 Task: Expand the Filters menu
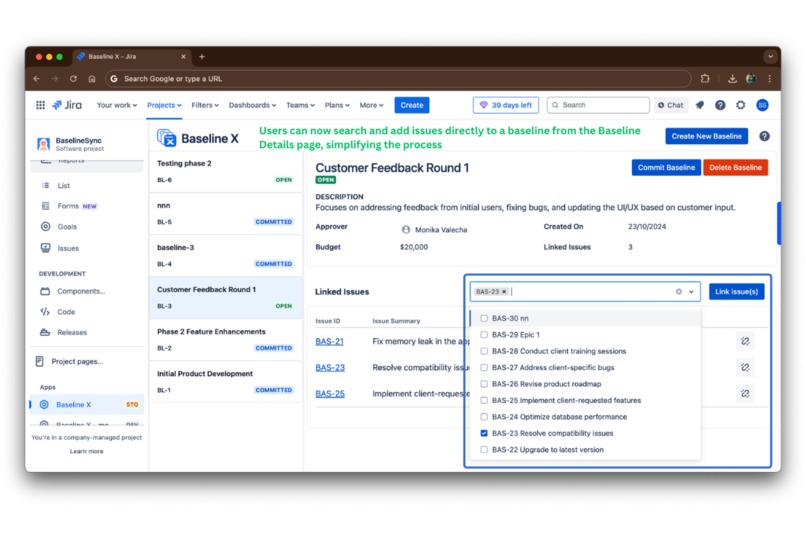[205, 105]
